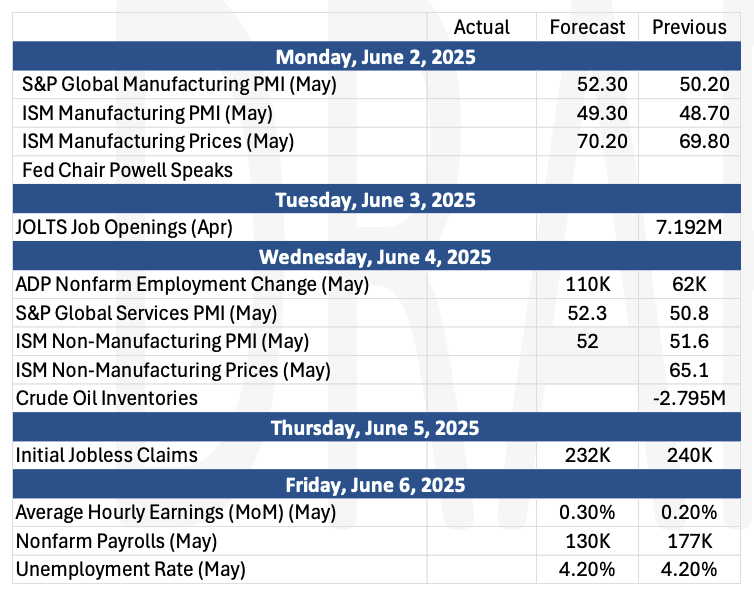Click previous value 0.20%
The image size is (754, 594).
coord(689,512)
